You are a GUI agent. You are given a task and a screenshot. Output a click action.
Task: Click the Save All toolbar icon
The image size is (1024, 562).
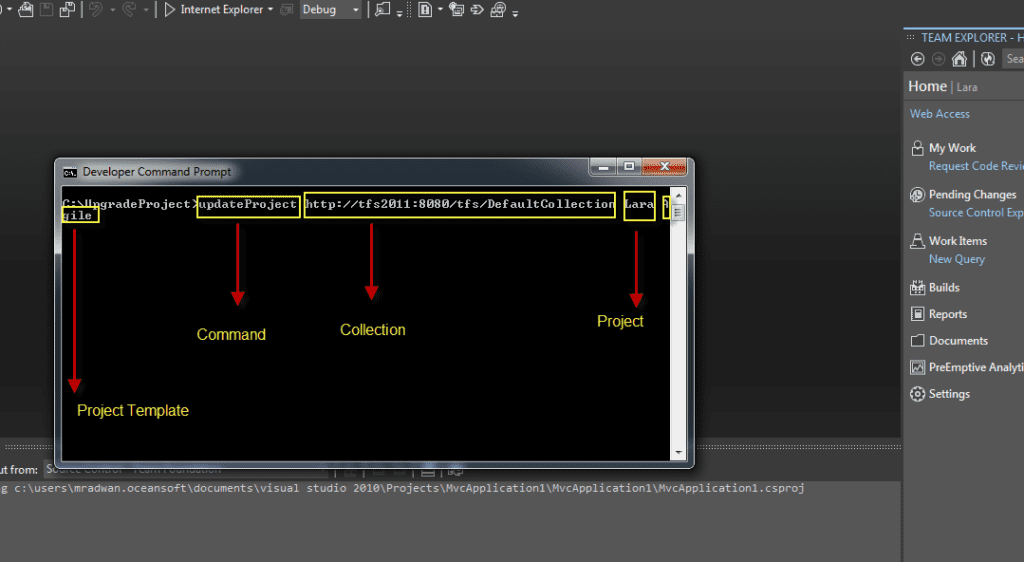67,10
